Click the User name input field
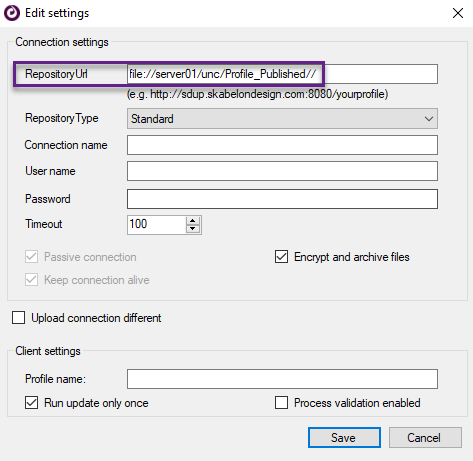 (x=282, y=171)
